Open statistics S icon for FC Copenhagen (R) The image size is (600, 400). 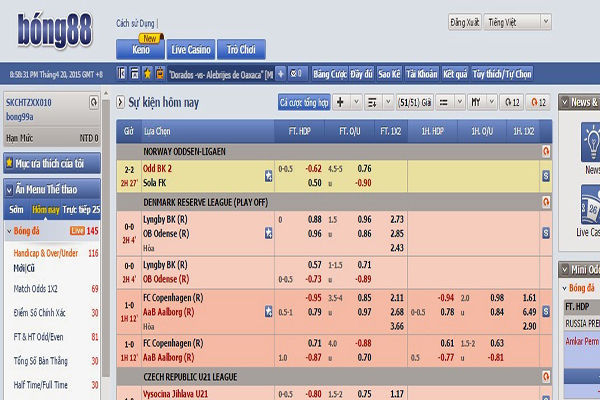(x=546, y=312)
